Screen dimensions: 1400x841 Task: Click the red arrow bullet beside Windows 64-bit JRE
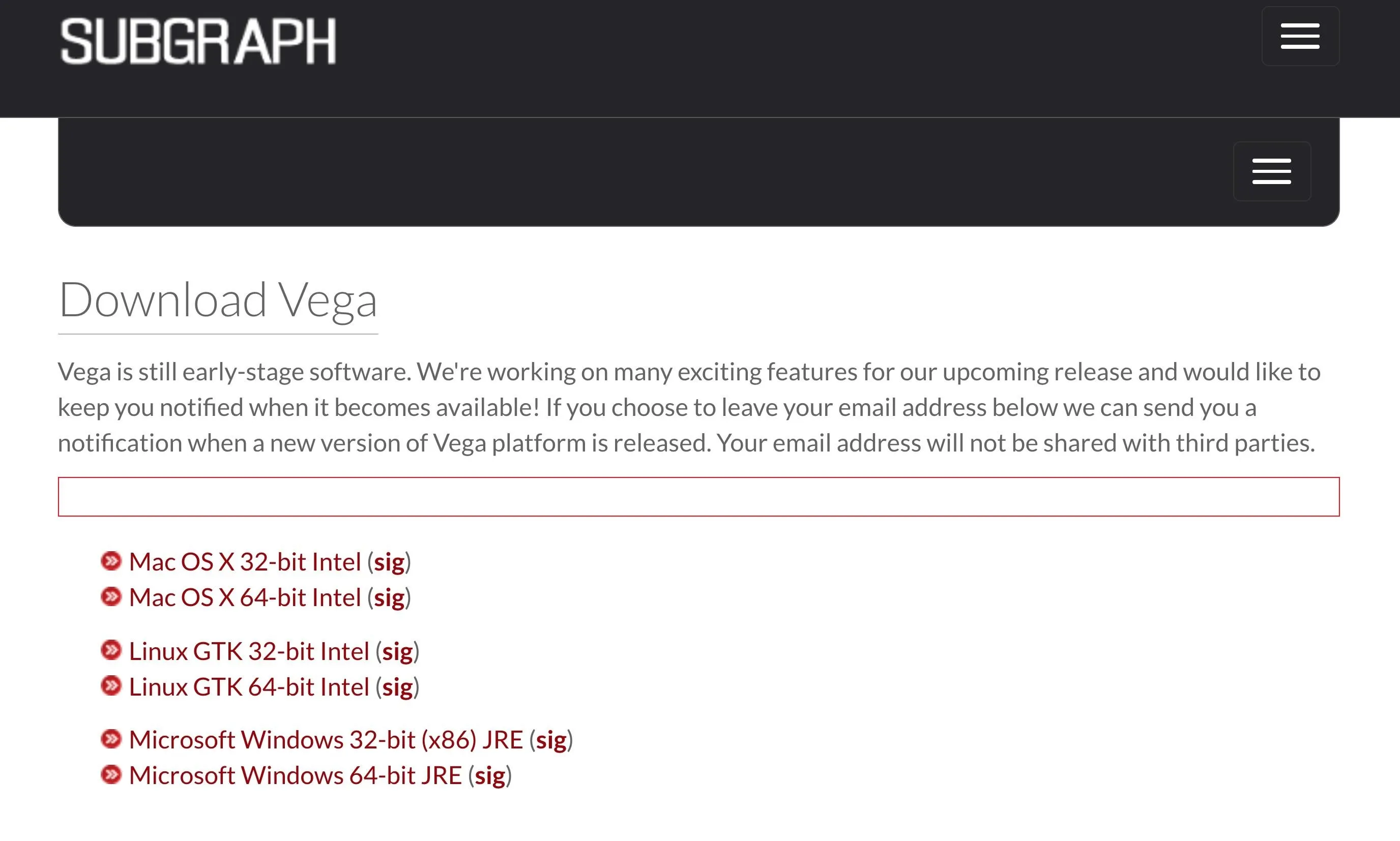tap(111, 775)
